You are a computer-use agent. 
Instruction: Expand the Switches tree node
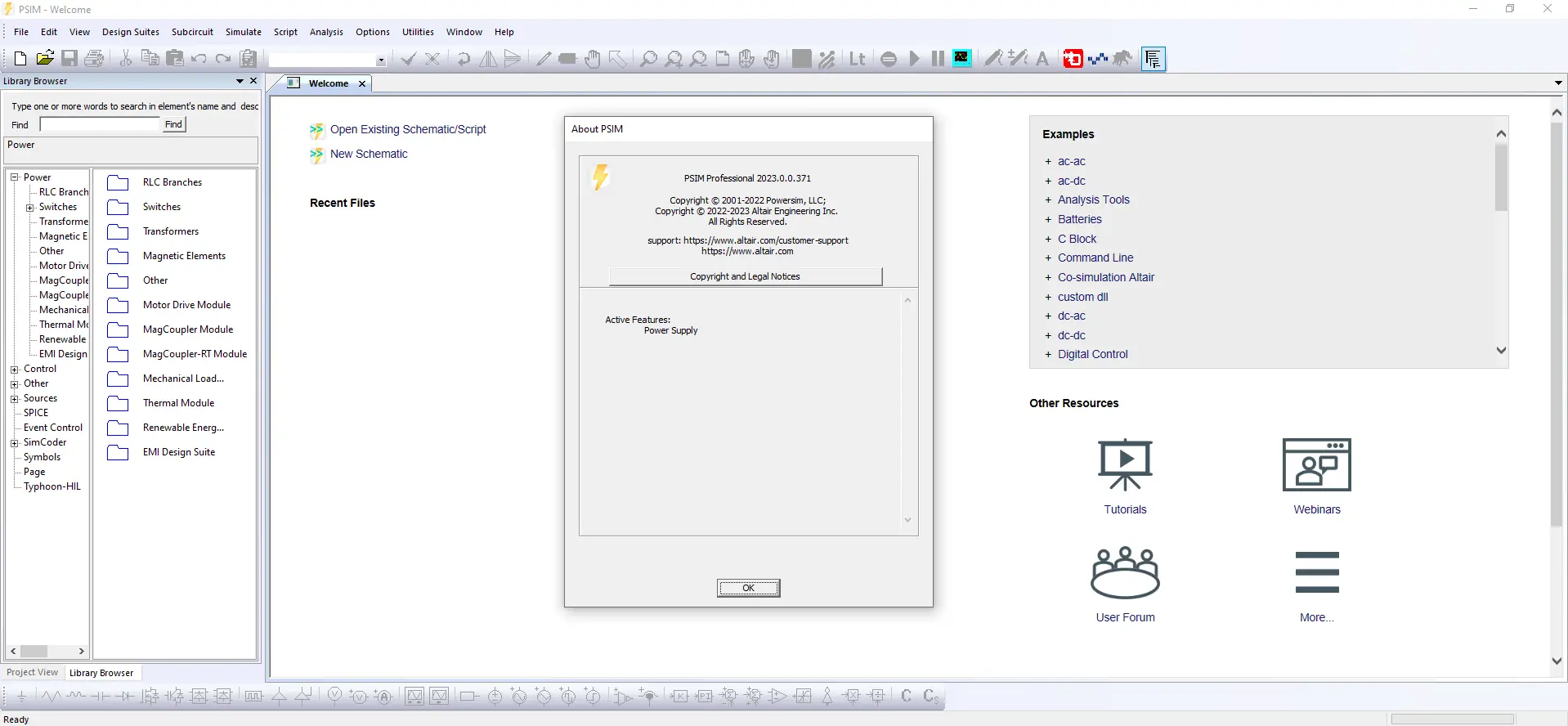coord(29,208)
